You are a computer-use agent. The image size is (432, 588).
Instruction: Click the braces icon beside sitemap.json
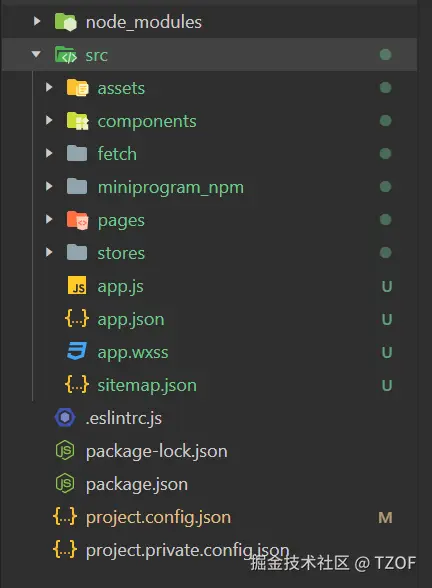click(x=77, y=385)
